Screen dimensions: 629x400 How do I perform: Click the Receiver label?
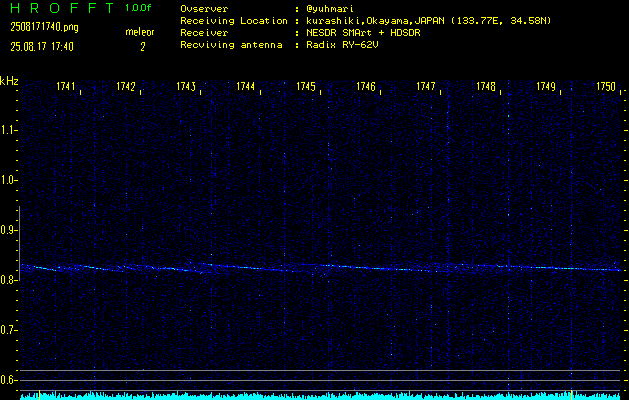(x=204, y=33)
